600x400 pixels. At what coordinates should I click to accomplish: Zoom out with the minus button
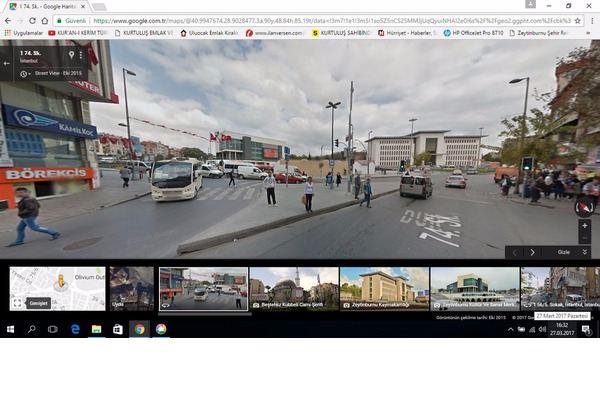[x=584, y=238]
